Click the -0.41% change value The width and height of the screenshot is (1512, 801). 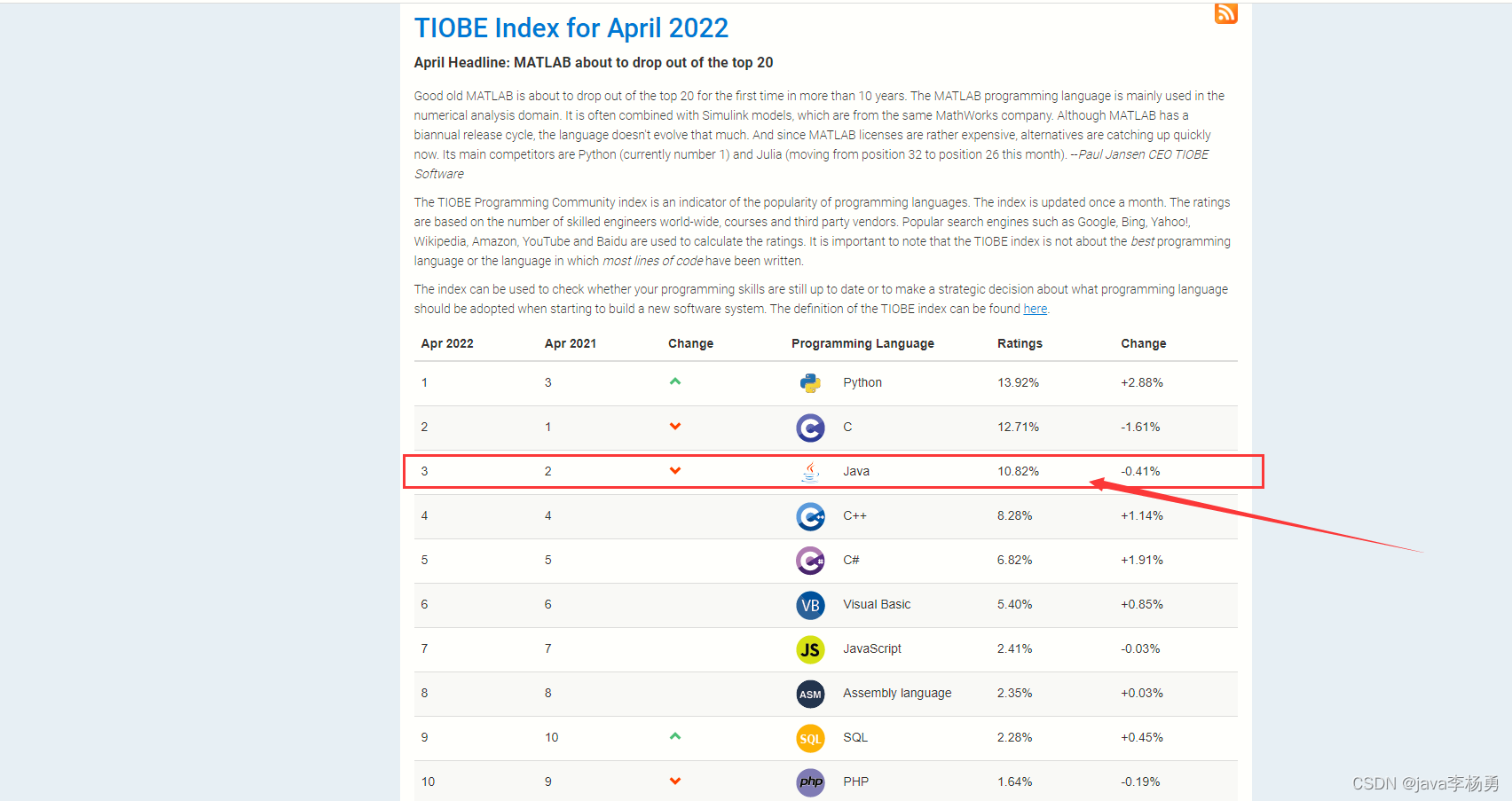[1140, 471]
